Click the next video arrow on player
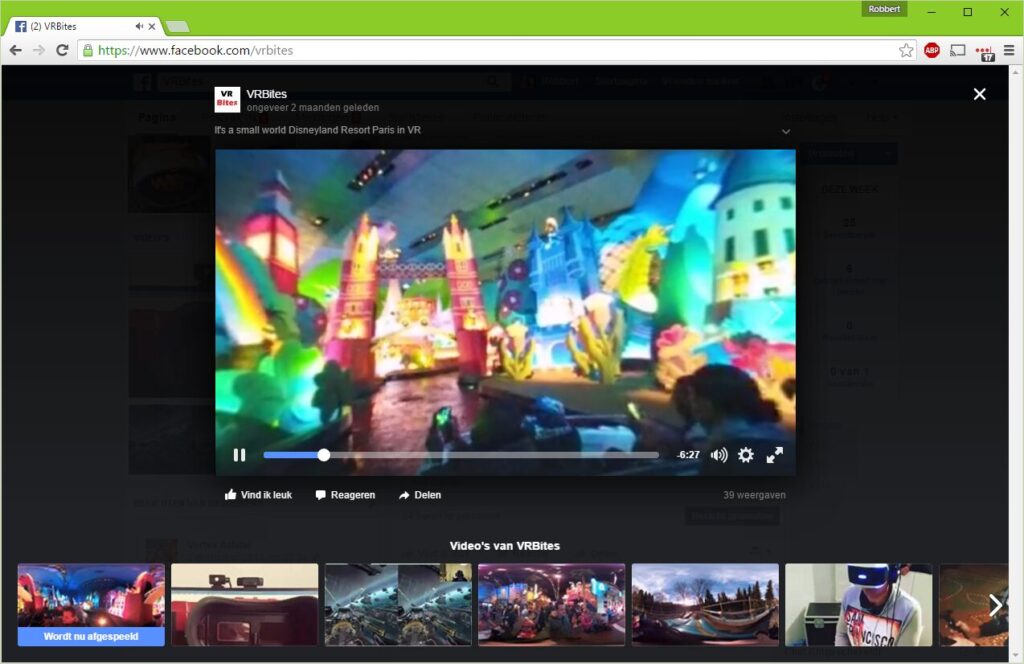Viewport: 1024px width, 664px height. tap(776, 313)
